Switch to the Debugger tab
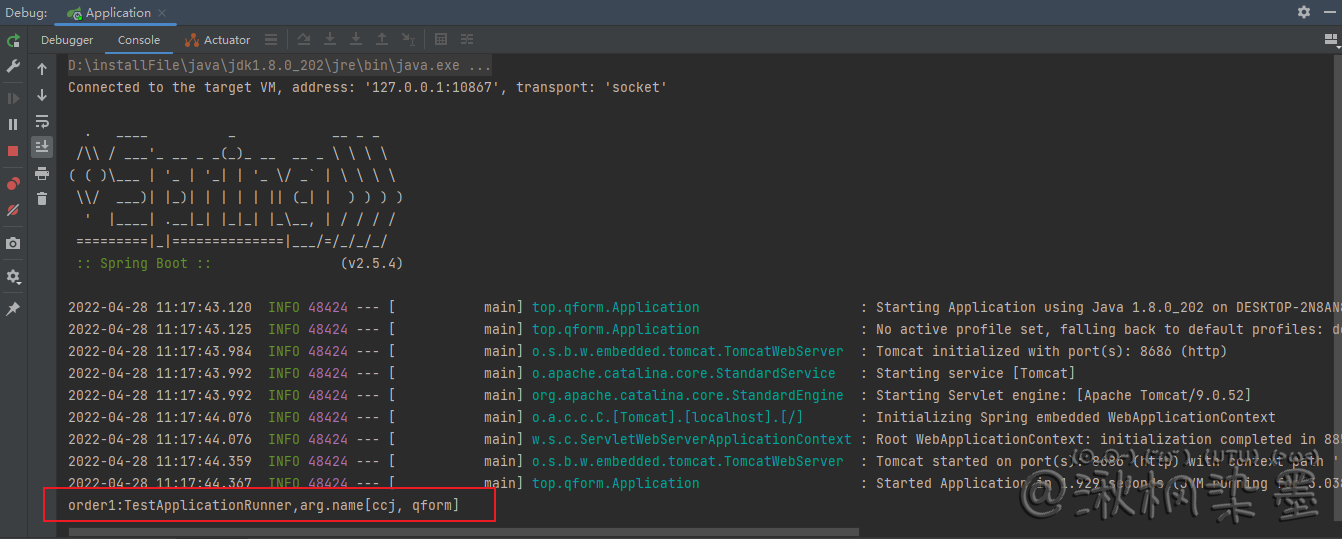This screenshot has width=1342, height=539. [x=67, y=40]
